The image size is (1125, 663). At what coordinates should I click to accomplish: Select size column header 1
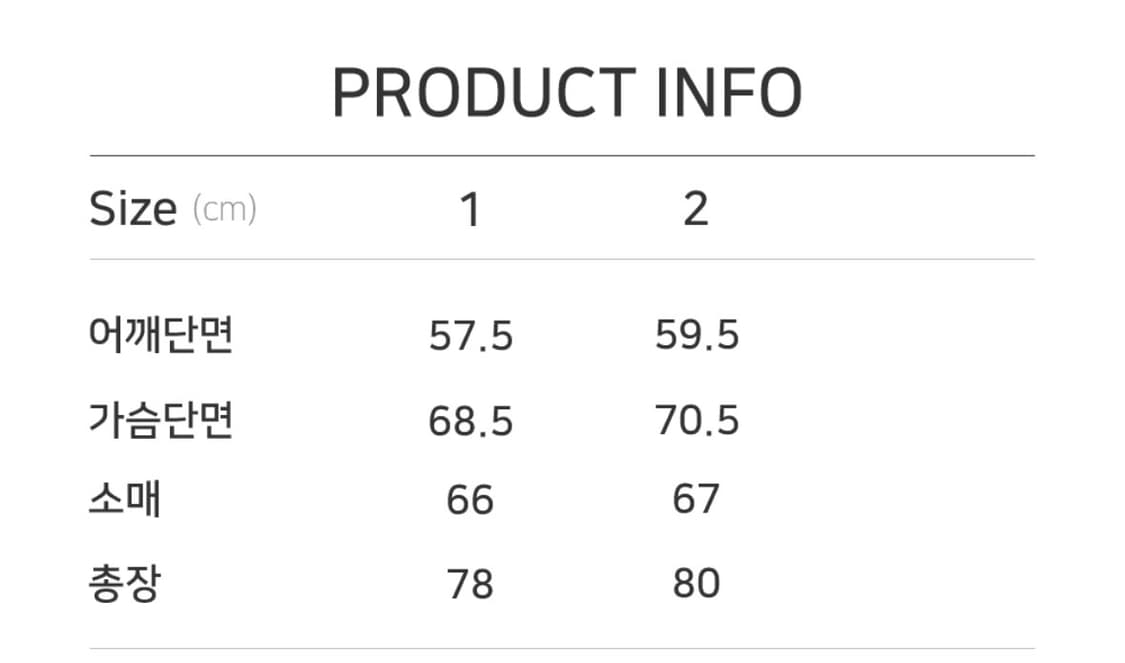click(470, 210)
